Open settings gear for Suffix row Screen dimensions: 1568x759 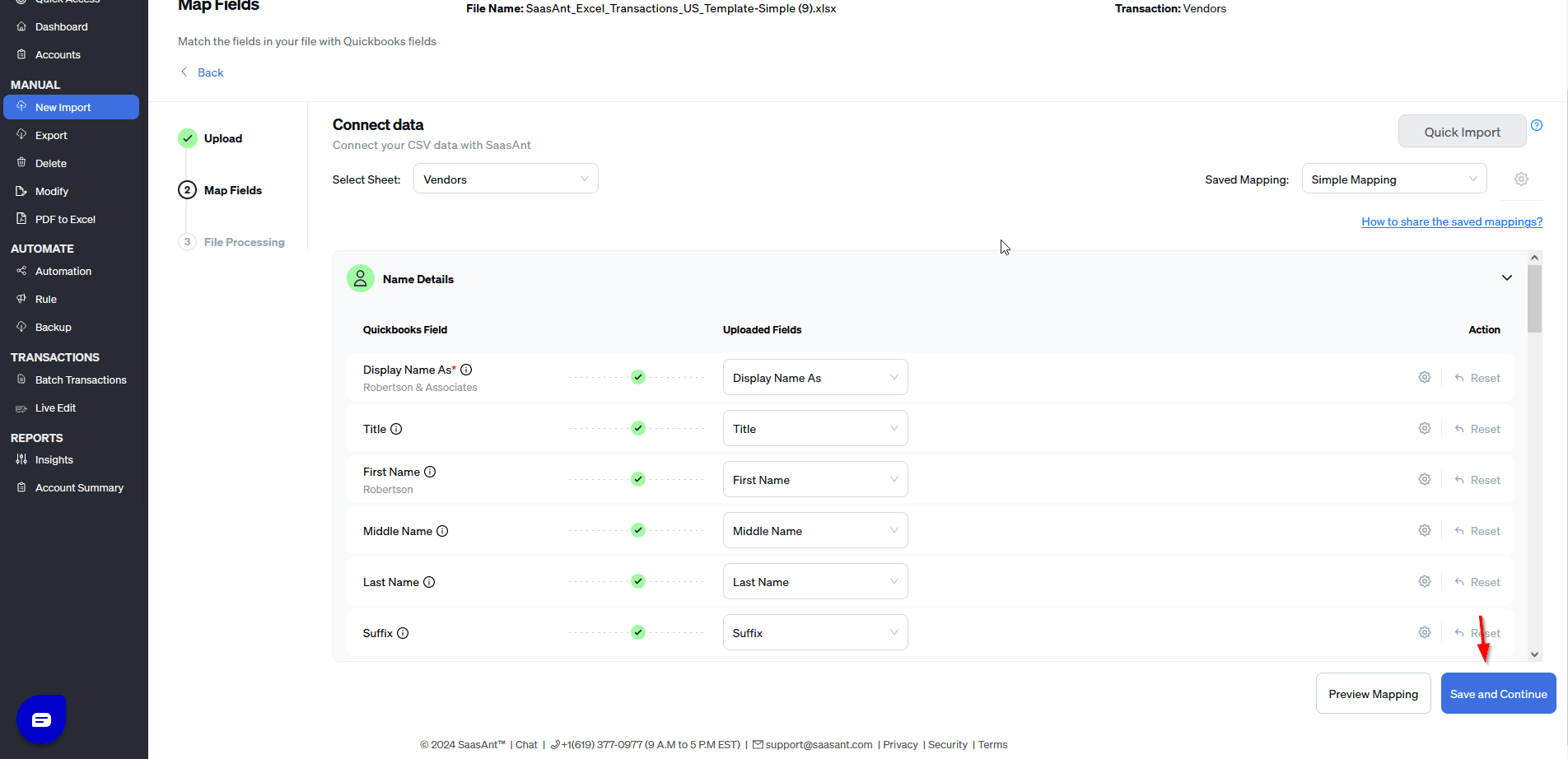click(x=1425, y=632)
